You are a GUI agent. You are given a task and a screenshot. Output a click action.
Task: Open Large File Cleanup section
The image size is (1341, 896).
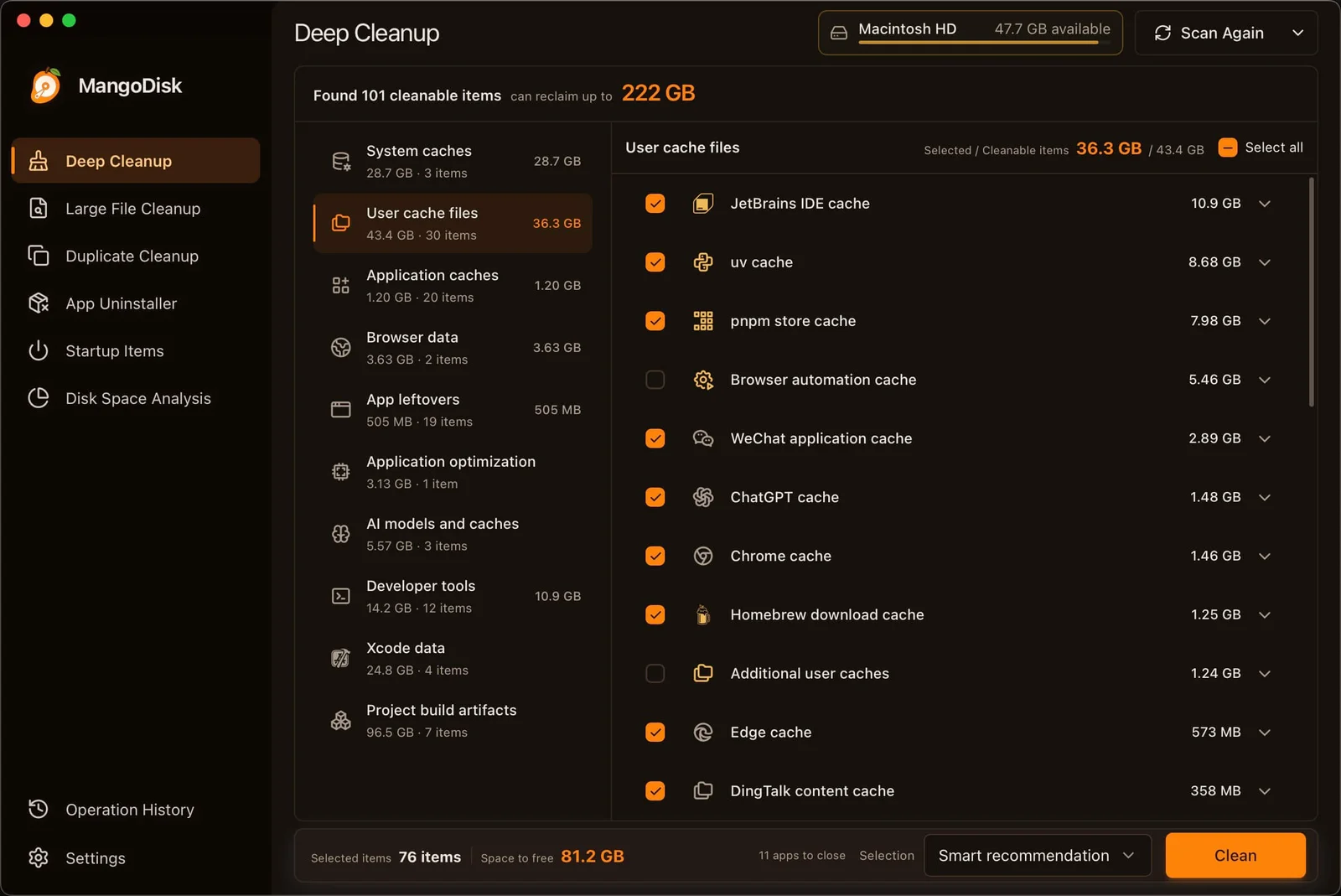pyautogui.click(x=136, y=209)
